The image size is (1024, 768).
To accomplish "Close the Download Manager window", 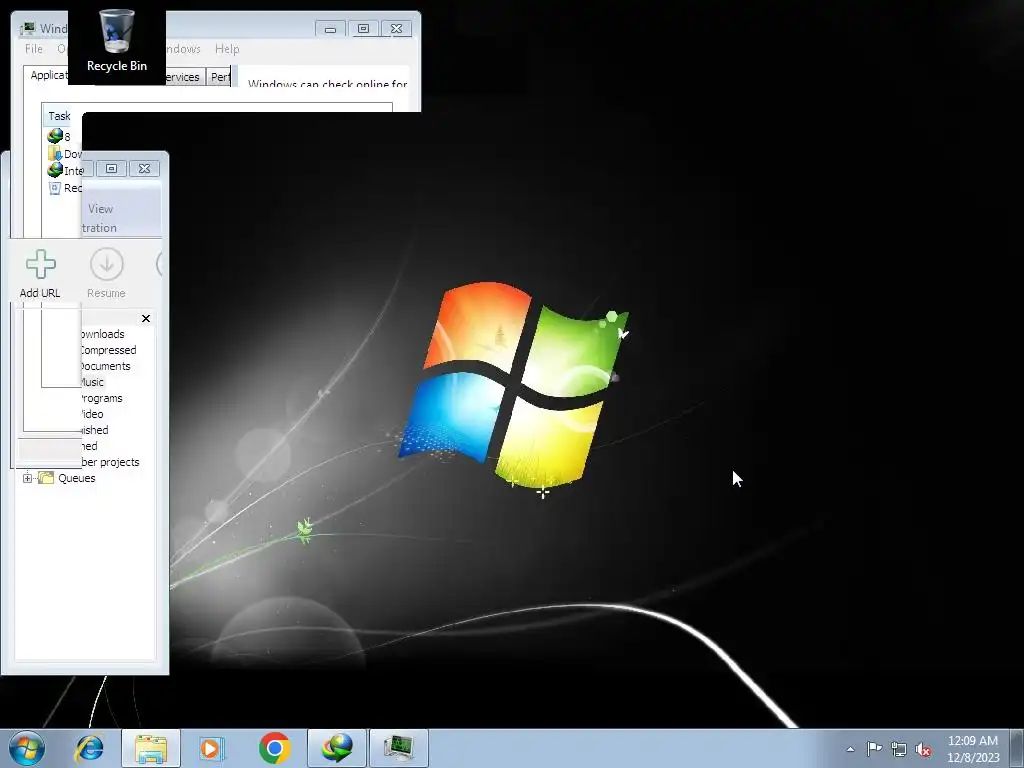I will point(144,168).
